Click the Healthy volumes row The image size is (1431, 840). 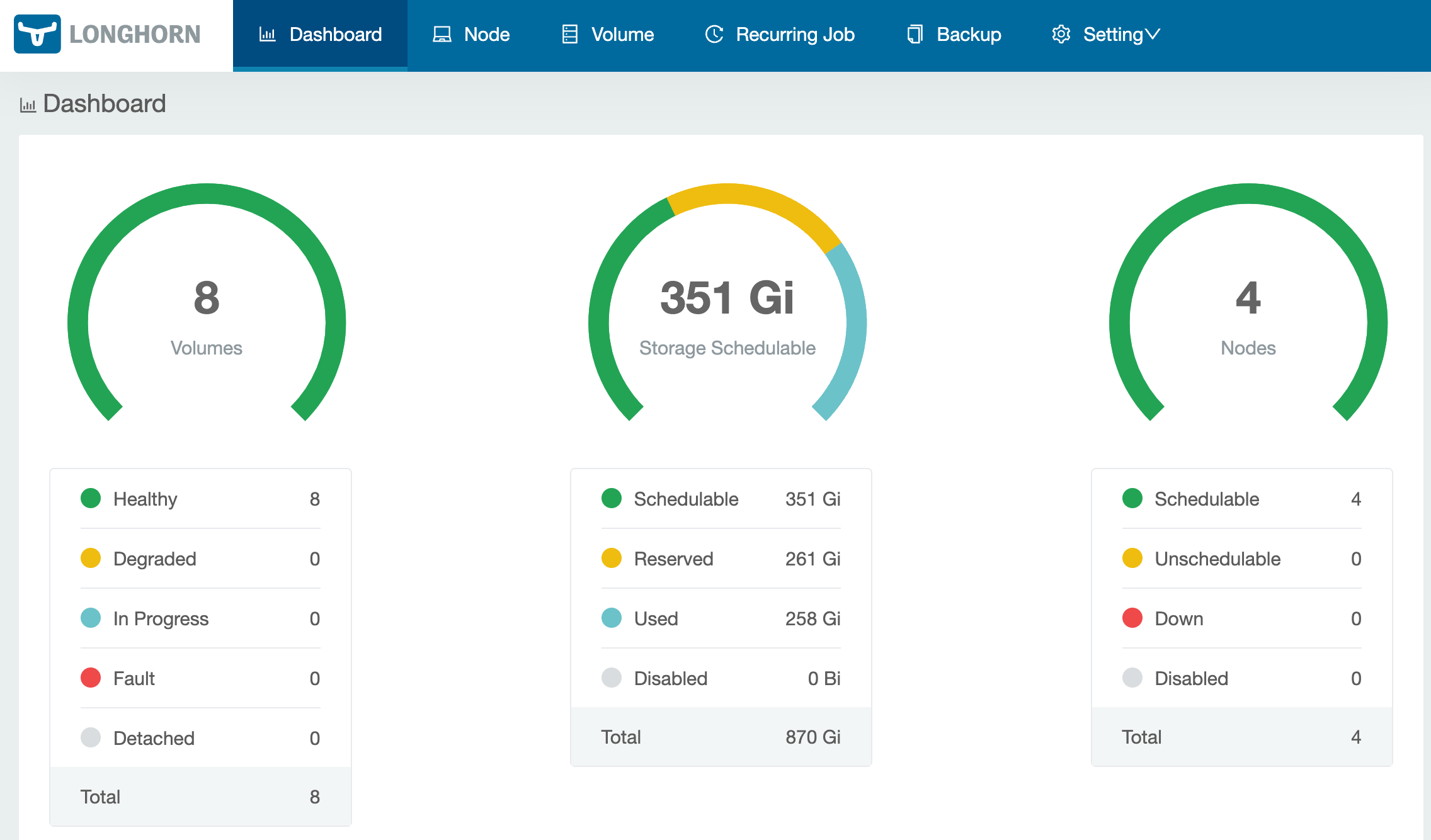point(200,499)
